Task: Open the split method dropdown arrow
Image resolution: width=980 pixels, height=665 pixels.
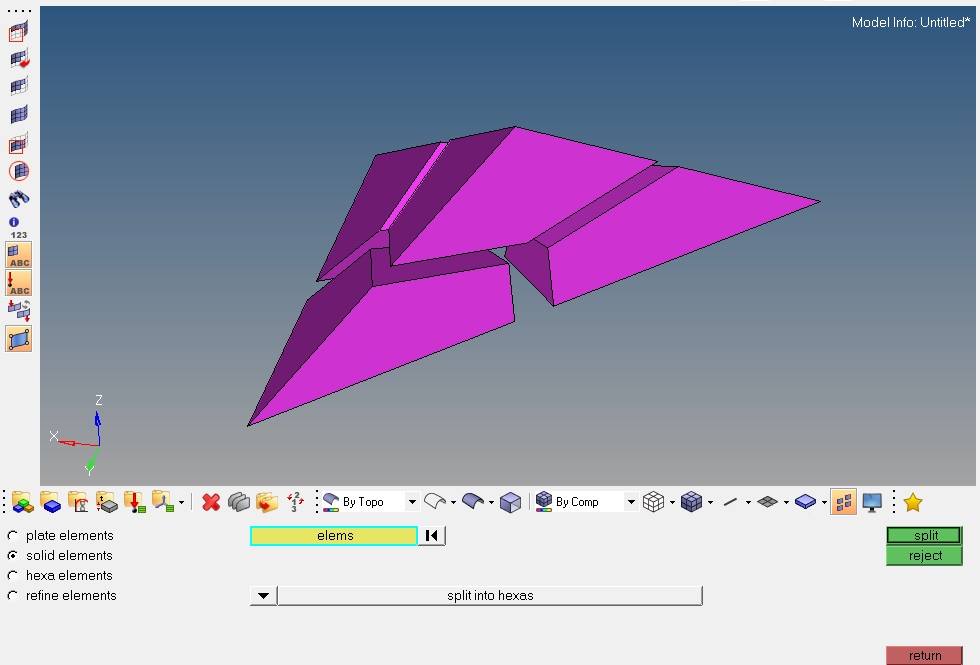Action: 263,596
